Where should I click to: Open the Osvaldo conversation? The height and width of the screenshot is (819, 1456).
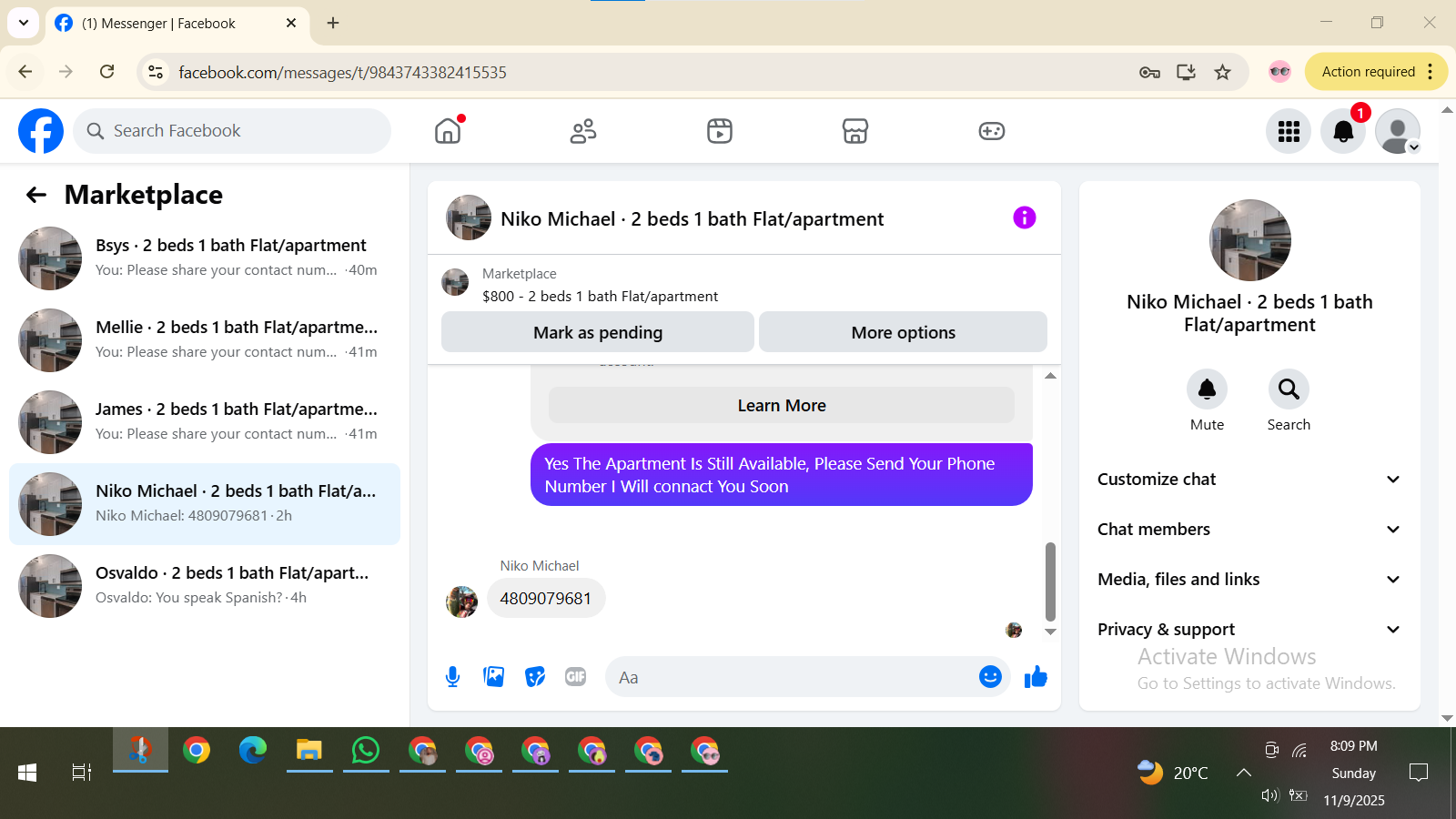pyautogui.click(x=205, y=586)
